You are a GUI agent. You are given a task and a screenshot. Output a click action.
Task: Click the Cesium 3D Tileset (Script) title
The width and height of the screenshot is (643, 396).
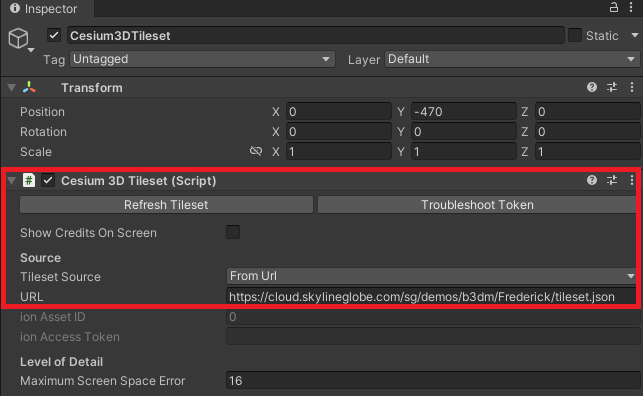click(139, 181)
